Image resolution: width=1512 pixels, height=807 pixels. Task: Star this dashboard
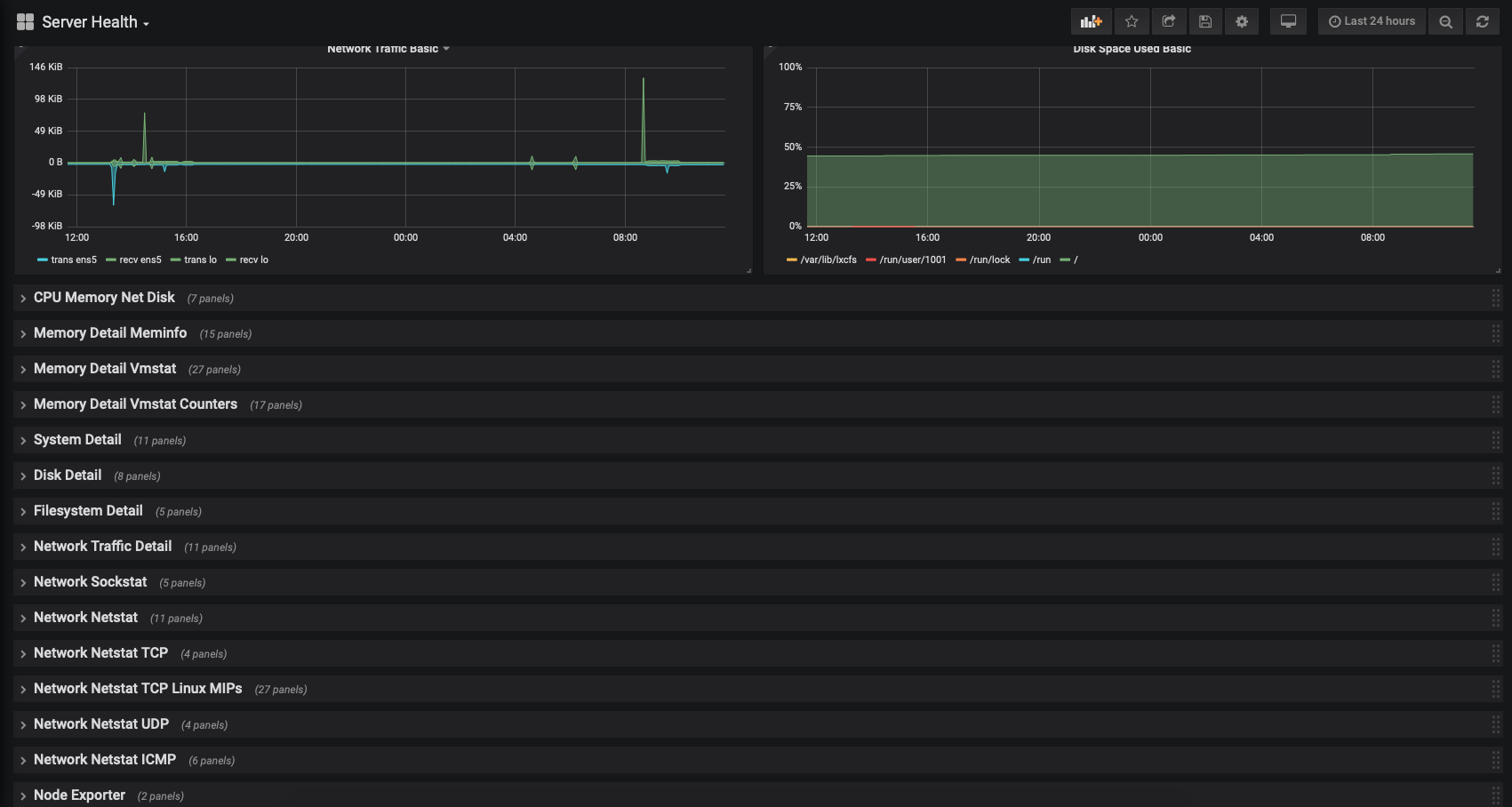[x=1132, y=21]
